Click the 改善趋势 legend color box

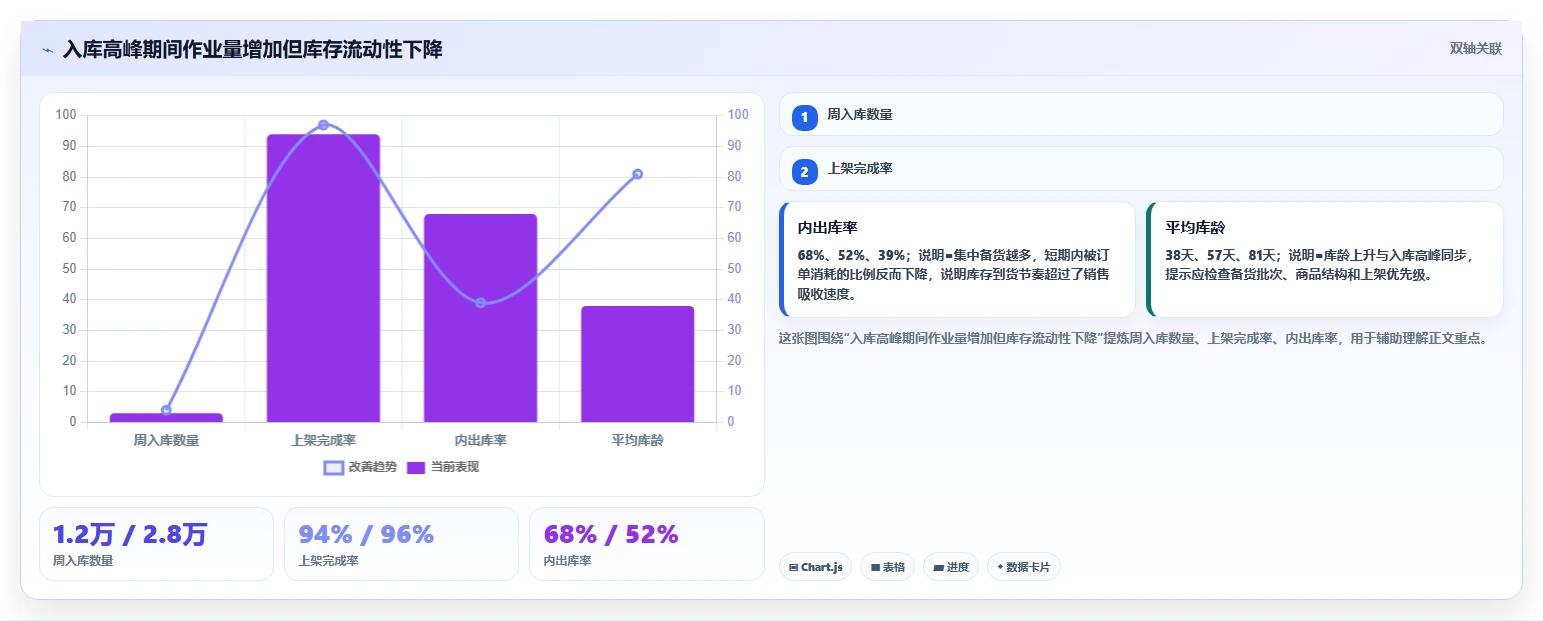[x=334, y=467]
